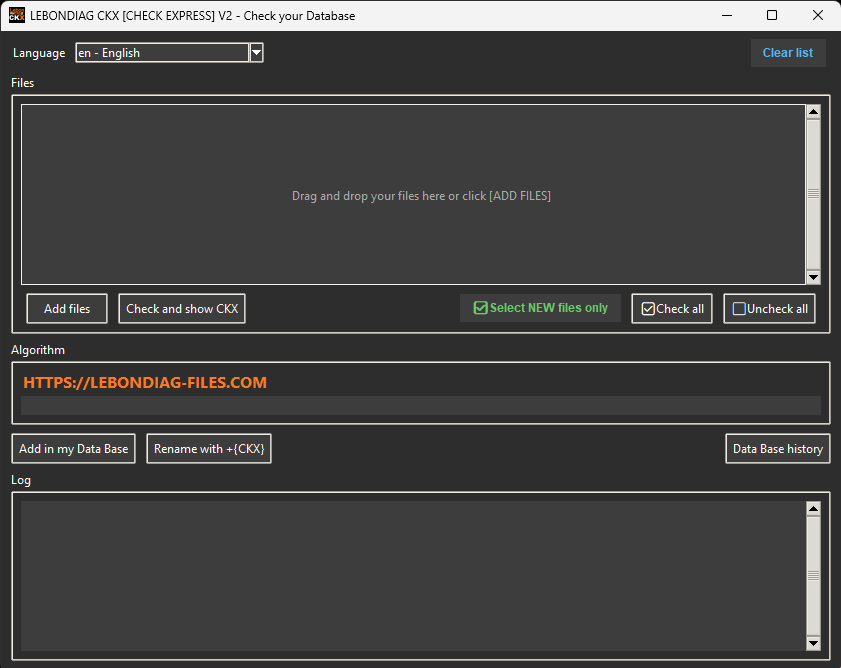
Task: Click the LEBONDIAG CKX app icon in title bar
Action: tap(17, 15)
